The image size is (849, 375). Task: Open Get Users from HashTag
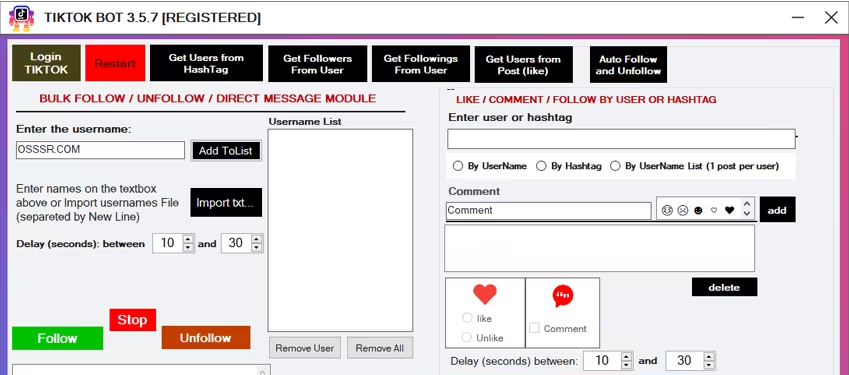point(206,63)
